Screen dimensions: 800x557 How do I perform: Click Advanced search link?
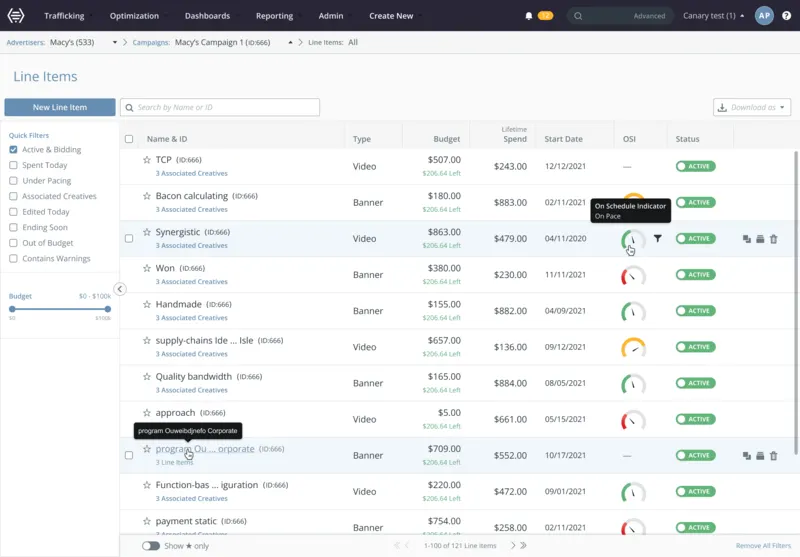tap(649, 16)
